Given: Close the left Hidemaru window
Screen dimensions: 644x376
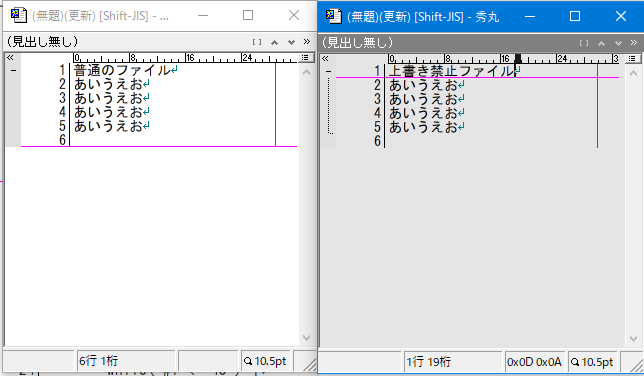Looking at the screenshot, I should pos(294,16).
